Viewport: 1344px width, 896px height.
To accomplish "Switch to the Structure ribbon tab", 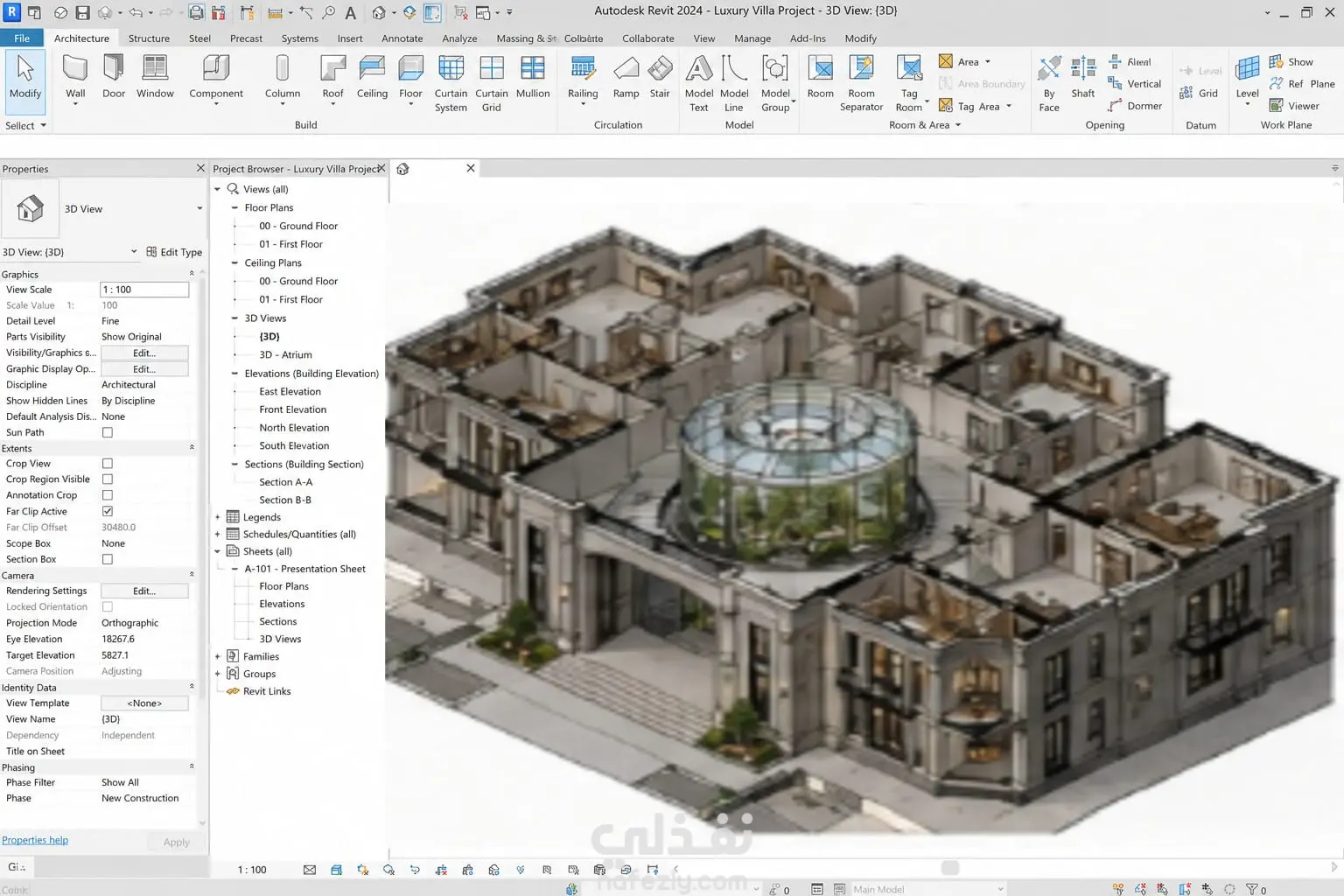I will click(x=149, y=38).
